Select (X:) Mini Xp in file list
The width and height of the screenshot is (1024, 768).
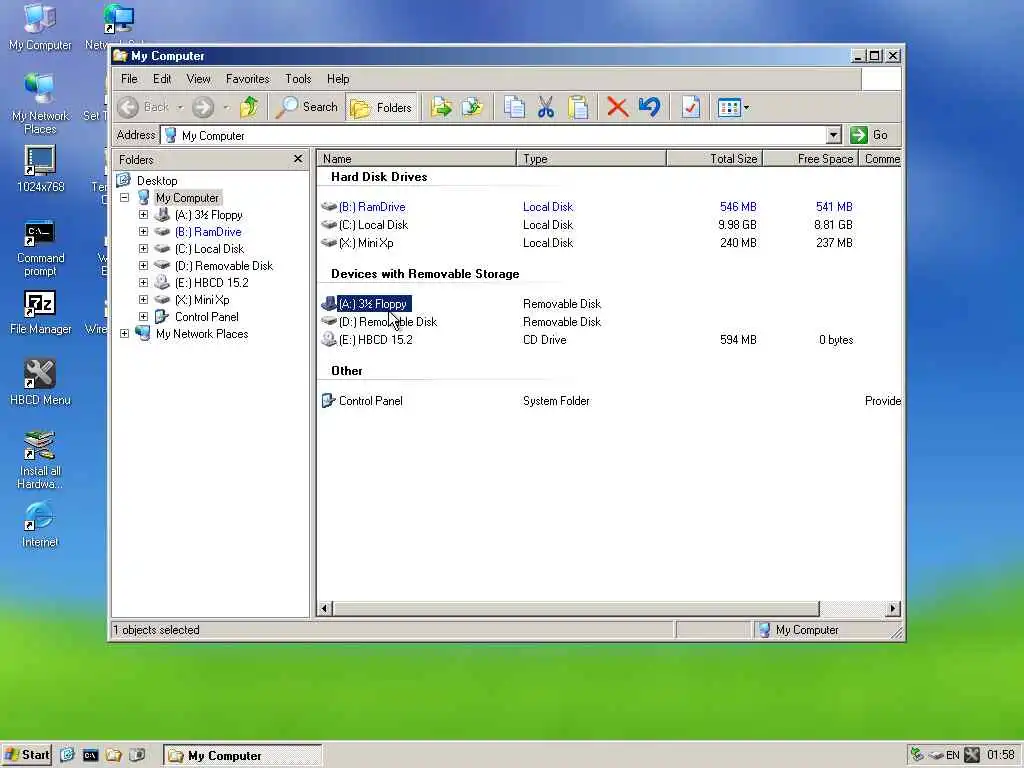[366, 243]
